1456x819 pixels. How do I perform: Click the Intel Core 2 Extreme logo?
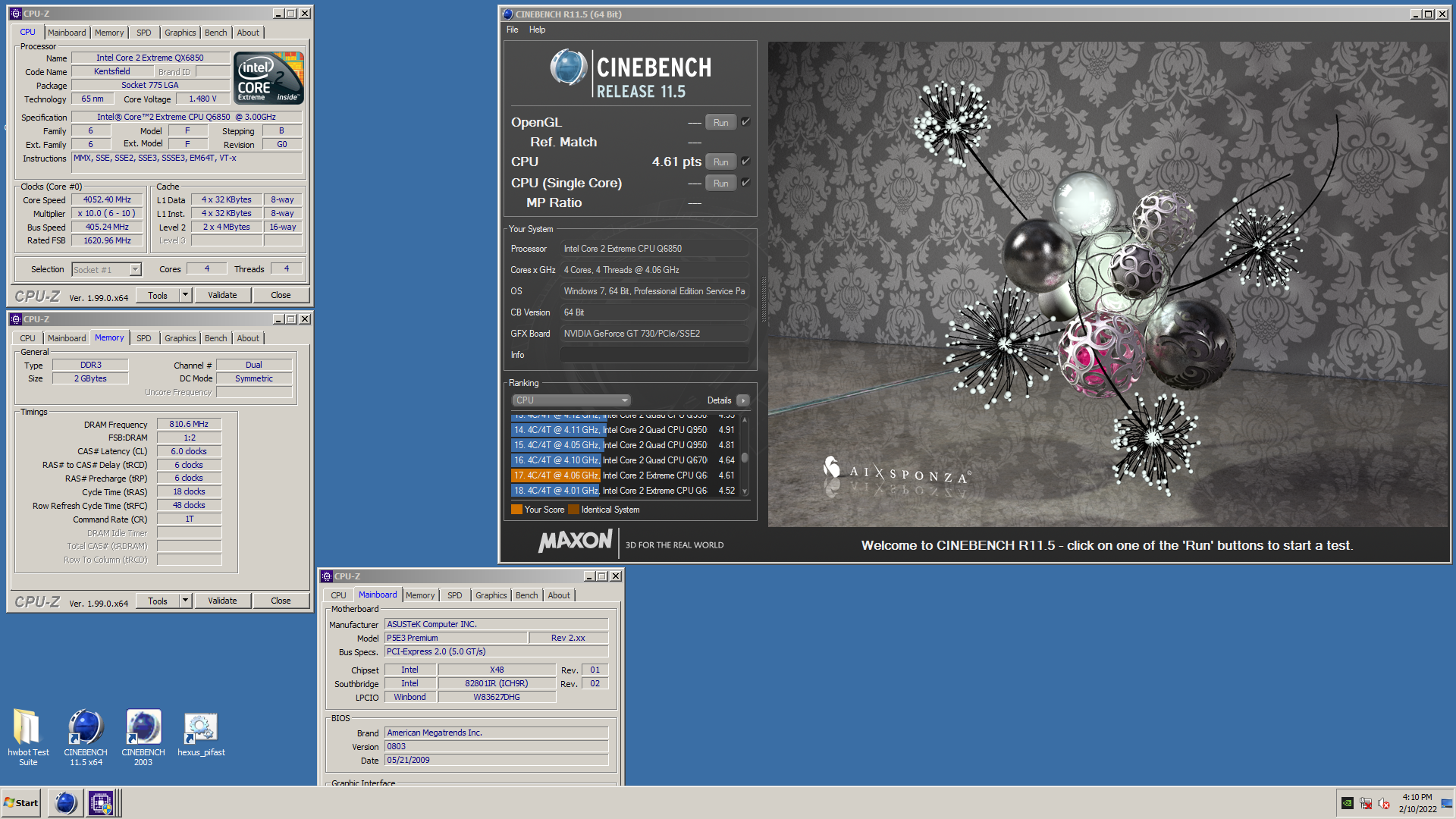[268, 78]
